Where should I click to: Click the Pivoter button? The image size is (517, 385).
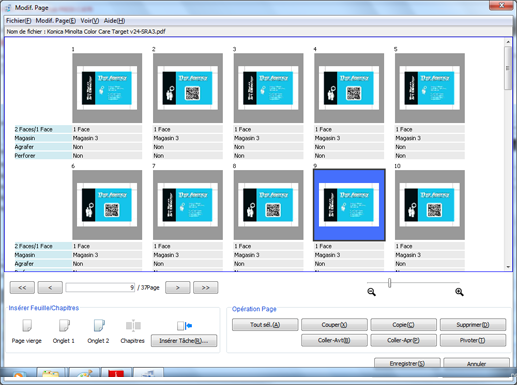pyautogui.click(x=473, y=340)
